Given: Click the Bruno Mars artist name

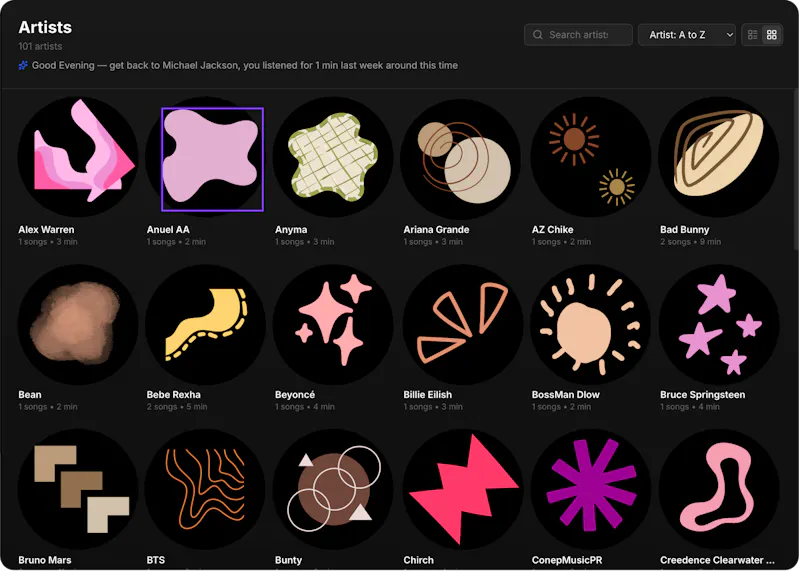Looking at the screenshot, I should point(45,560).
